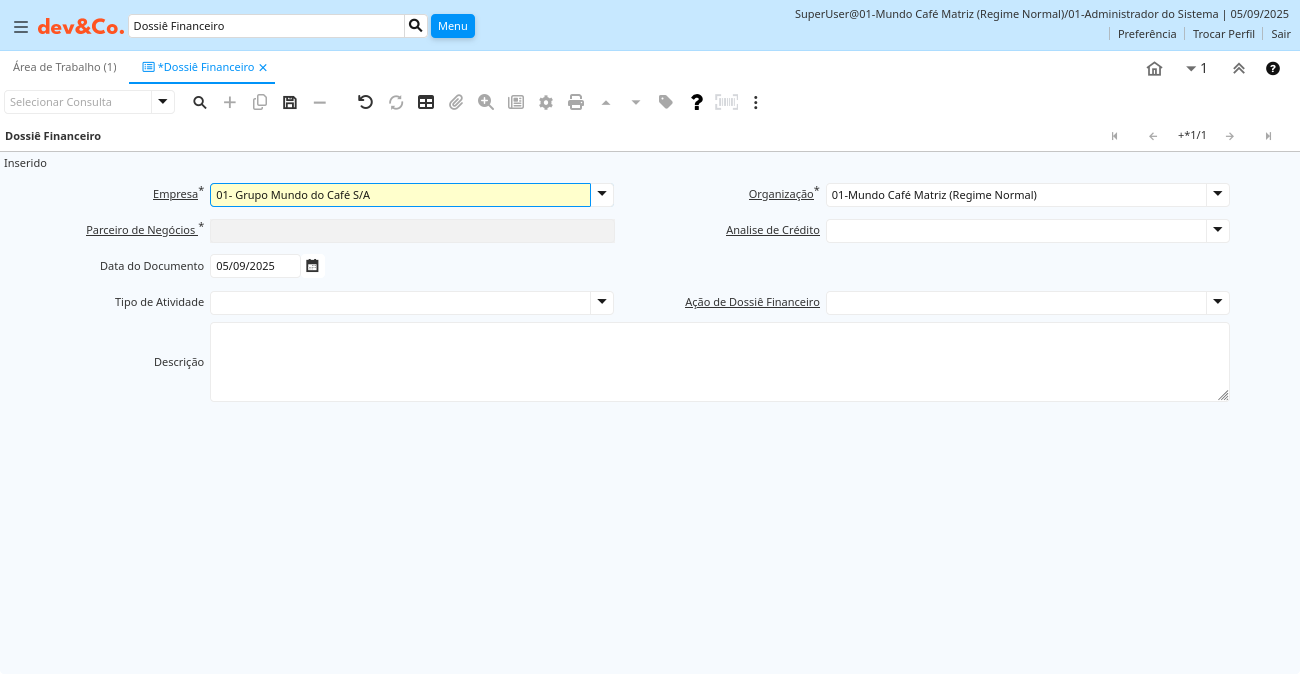Expand the Empresa dropdown list

click(x=602, y=194)
